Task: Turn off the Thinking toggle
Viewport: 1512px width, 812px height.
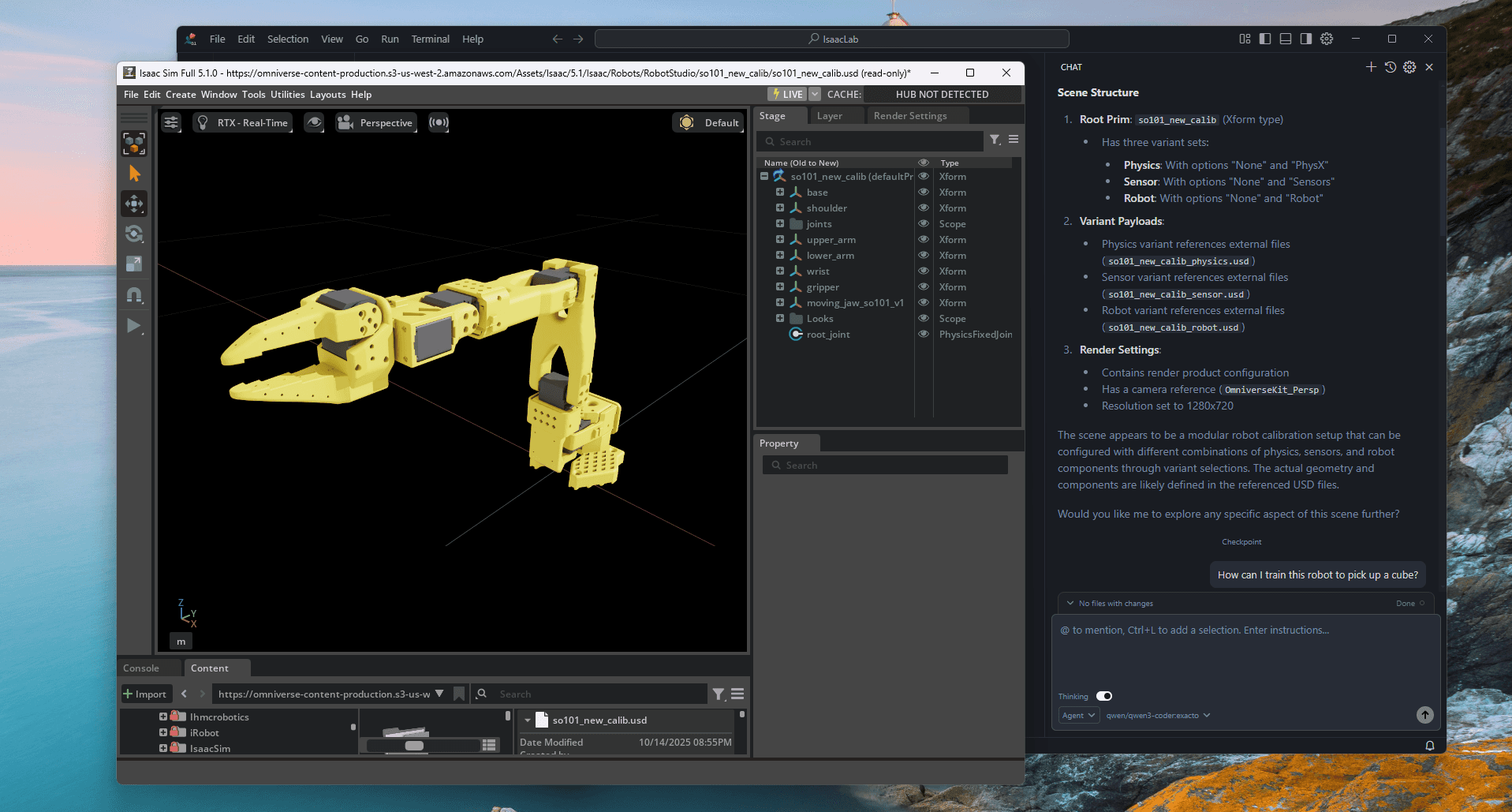Action: click(x=1104, y=696)
